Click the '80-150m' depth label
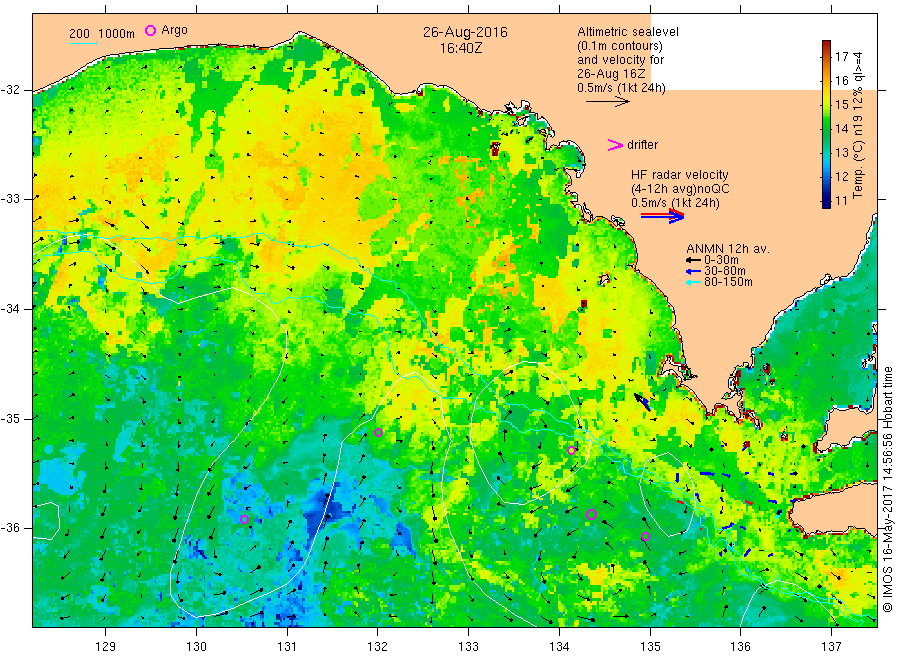The image size is (900, 660). pos(728,282)
